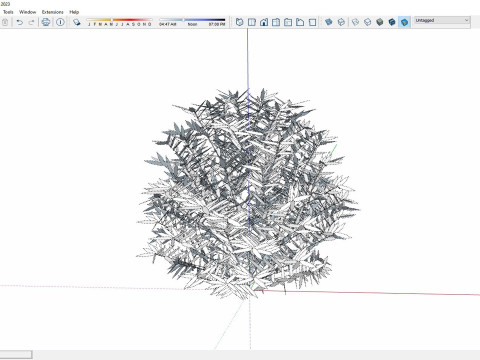Enable Back Edges style
The width and height of the screenshot is (480, 360).
(341, 22)
